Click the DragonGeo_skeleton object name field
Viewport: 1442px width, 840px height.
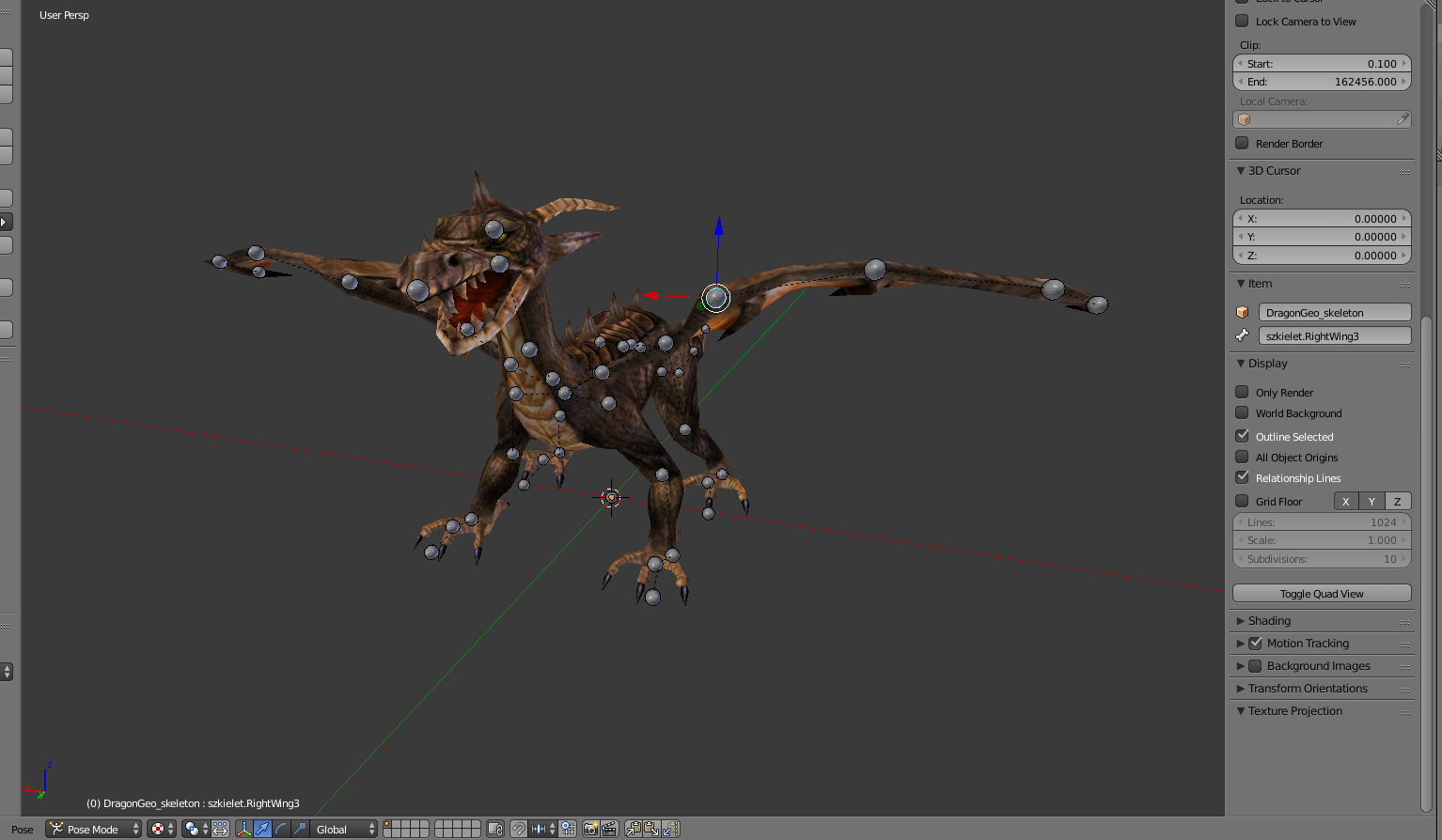(1335, 312)
